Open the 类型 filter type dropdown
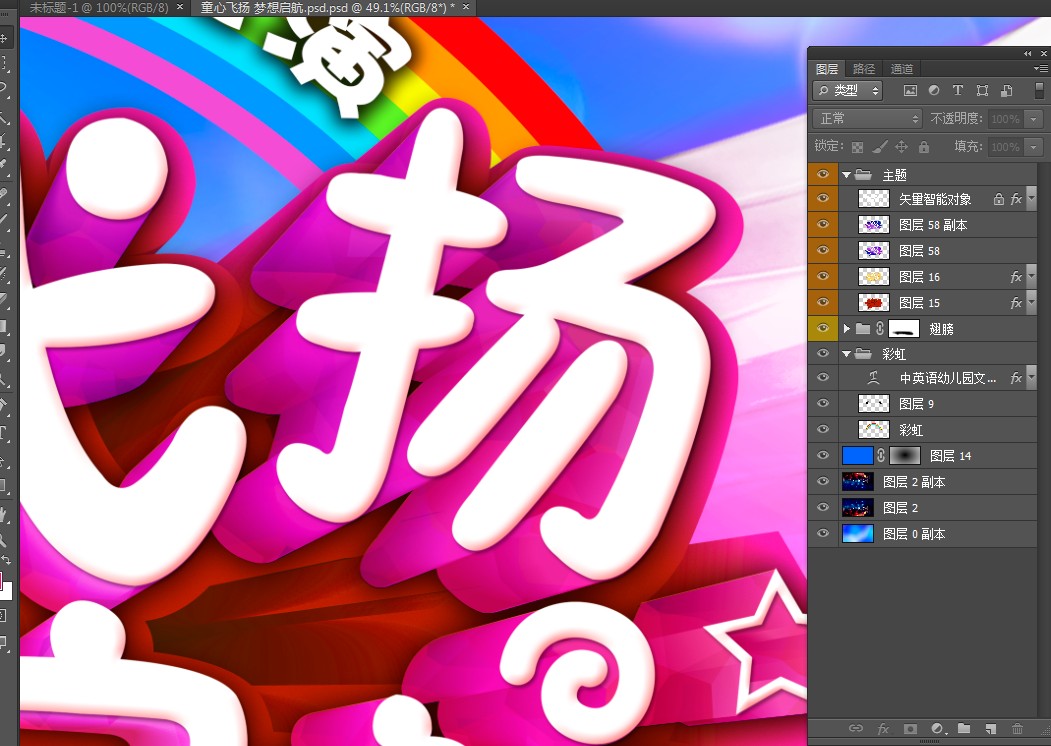The width and height of the screenshot is (1051, 746). tap(848, 90)
